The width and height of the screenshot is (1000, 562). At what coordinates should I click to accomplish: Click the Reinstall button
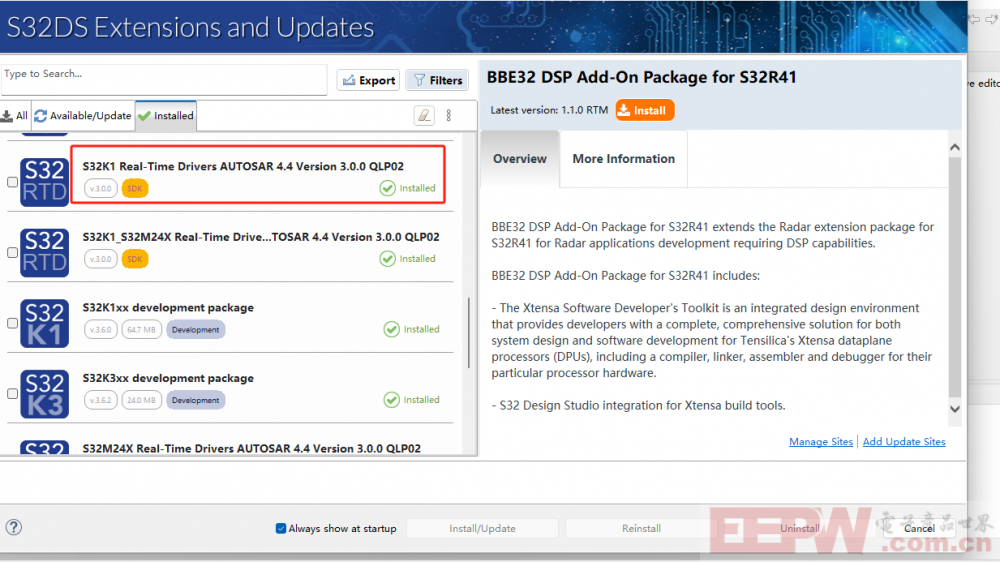click(641, 528)
